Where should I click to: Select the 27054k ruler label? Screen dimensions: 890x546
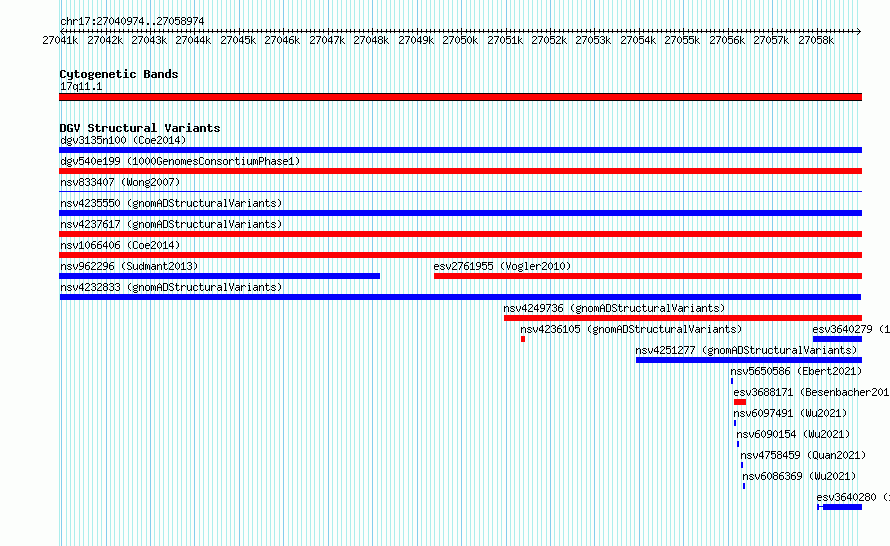click(638, 40)
